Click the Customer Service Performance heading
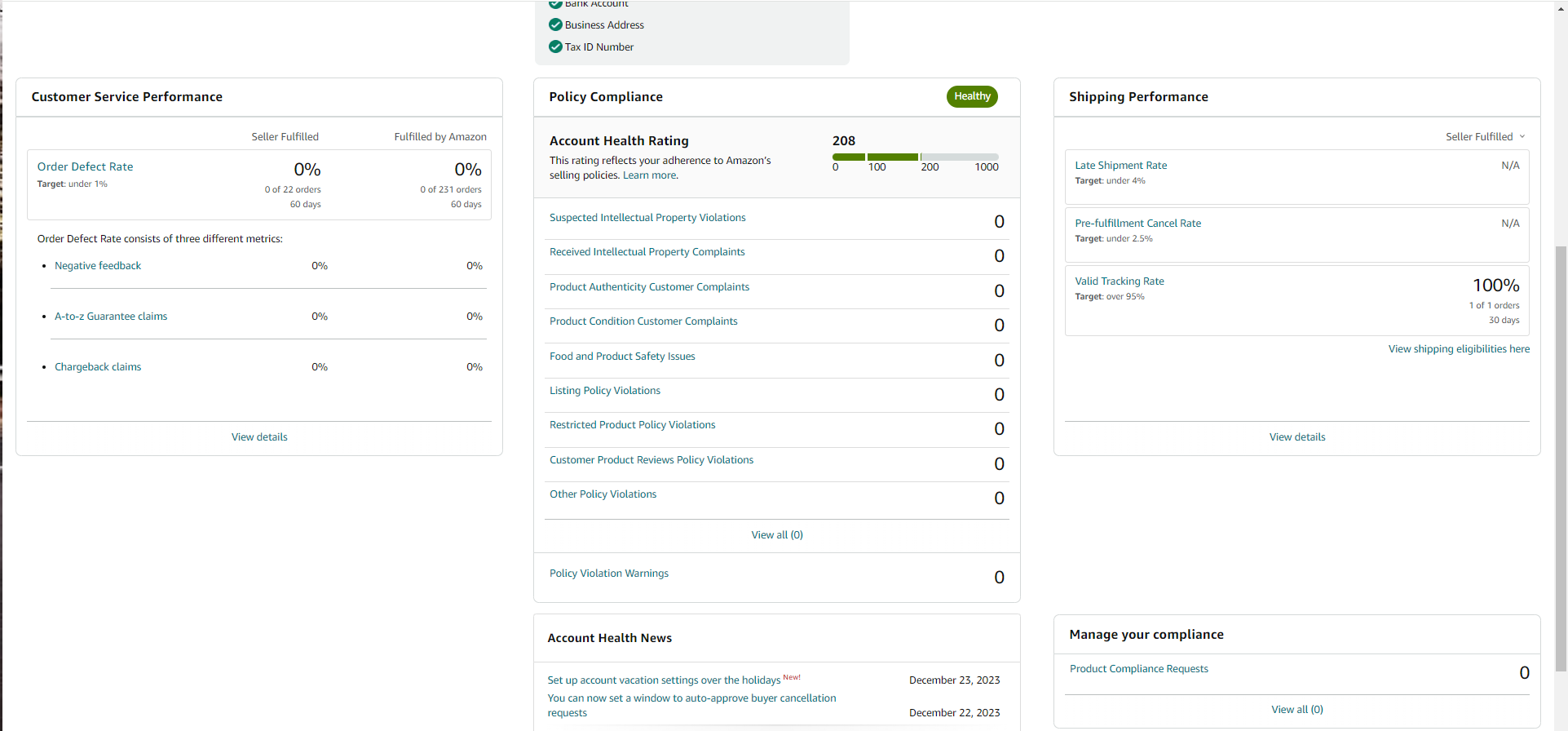The width and height of the screenshot is (1568, 731). (127, 97)
